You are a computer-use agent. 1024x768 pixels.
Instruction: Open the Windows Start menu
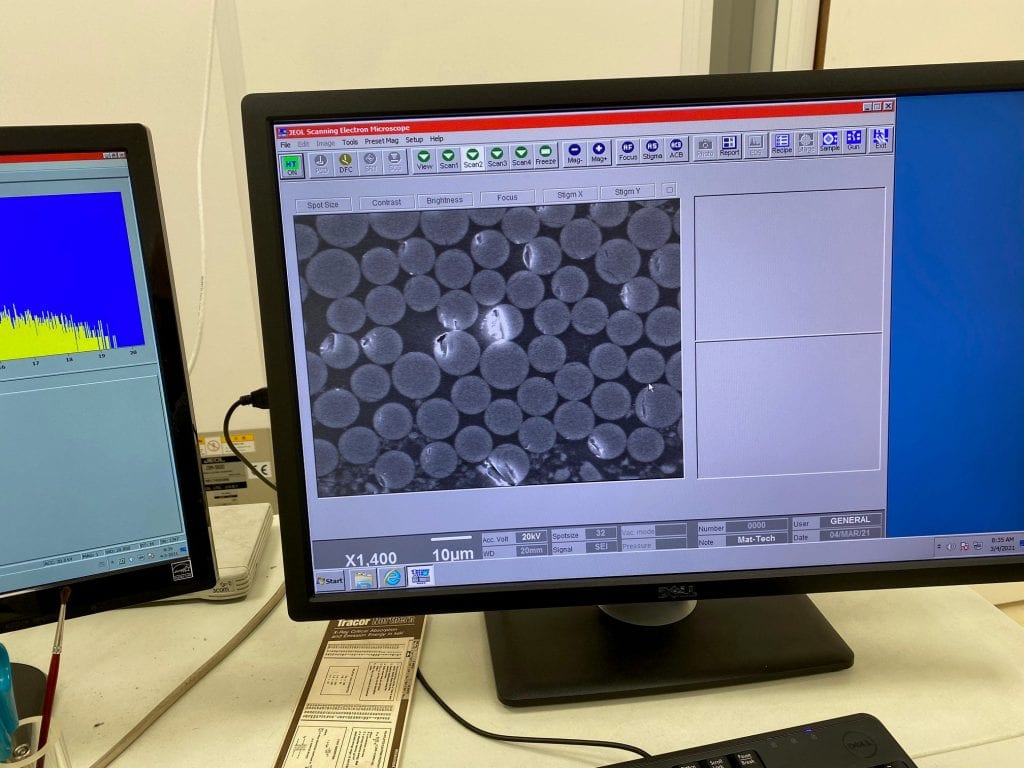point(330,580)
